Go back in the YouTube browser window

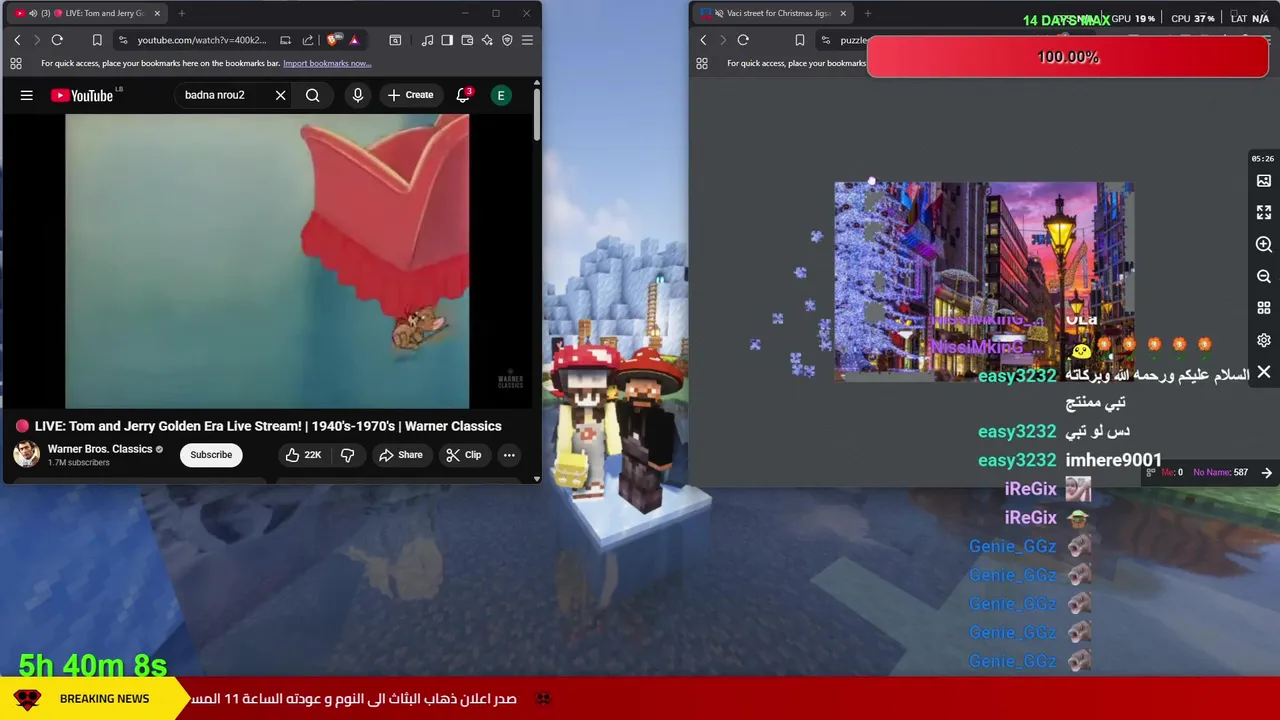(x=17, y=40)
